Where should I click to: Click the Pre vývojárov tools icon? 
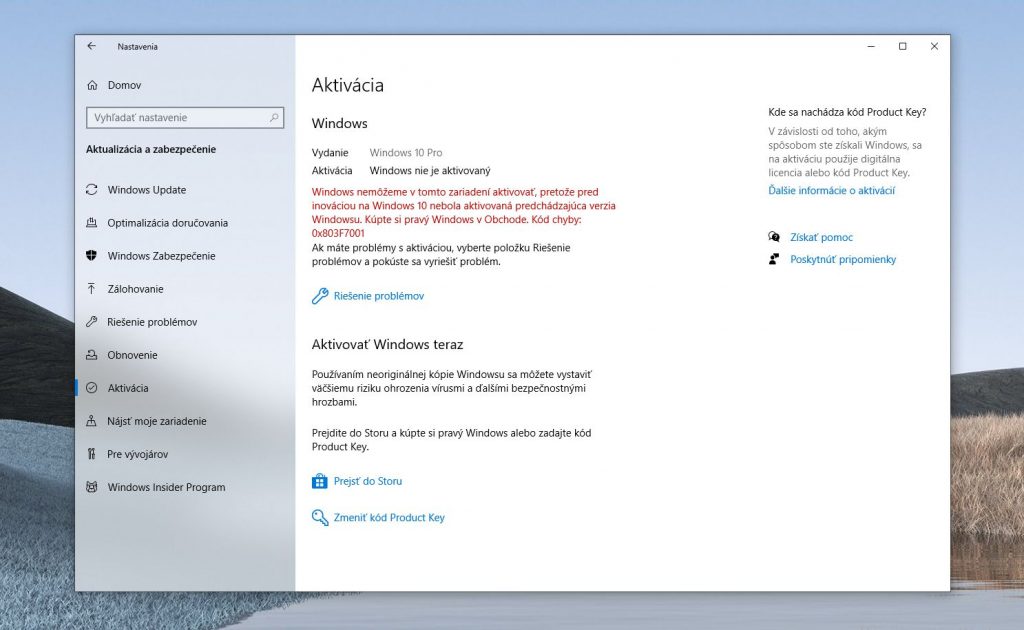coord(91,454)
